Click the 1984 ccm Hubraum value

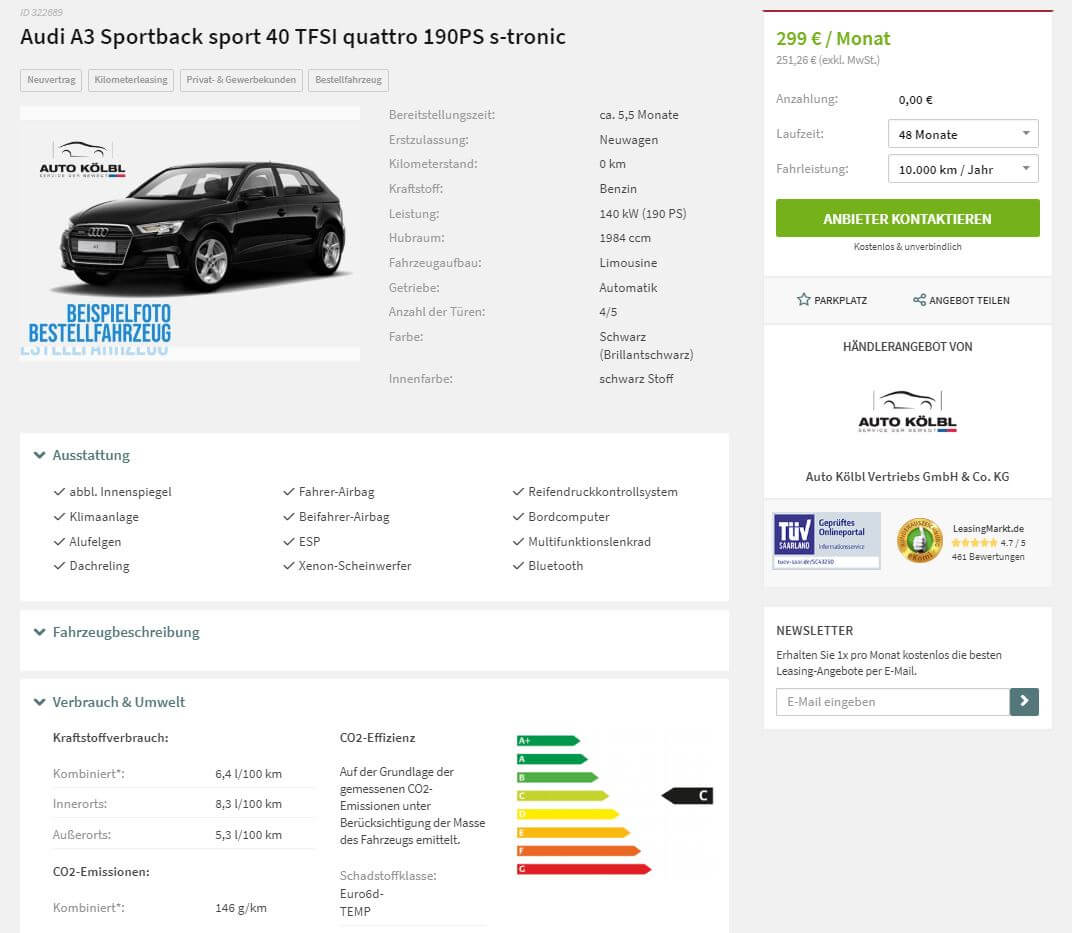tap(625, 238)
